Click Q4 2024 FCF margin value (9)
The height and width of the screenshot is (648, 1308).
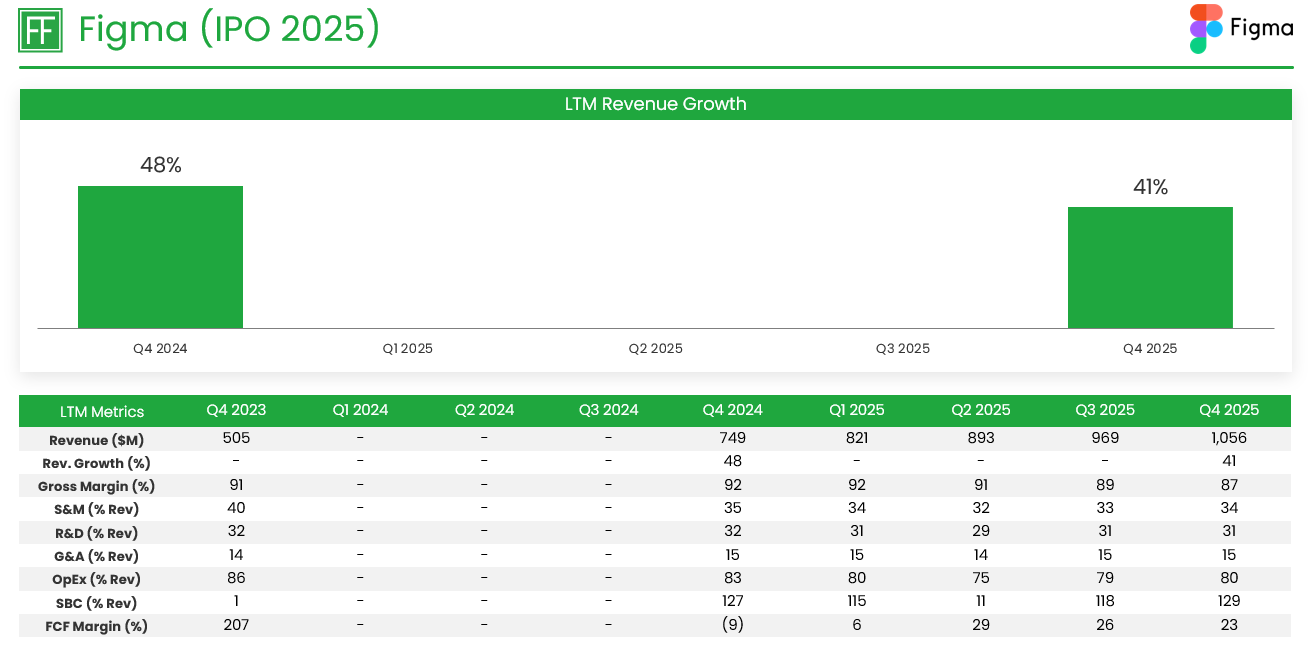(732, 625)
